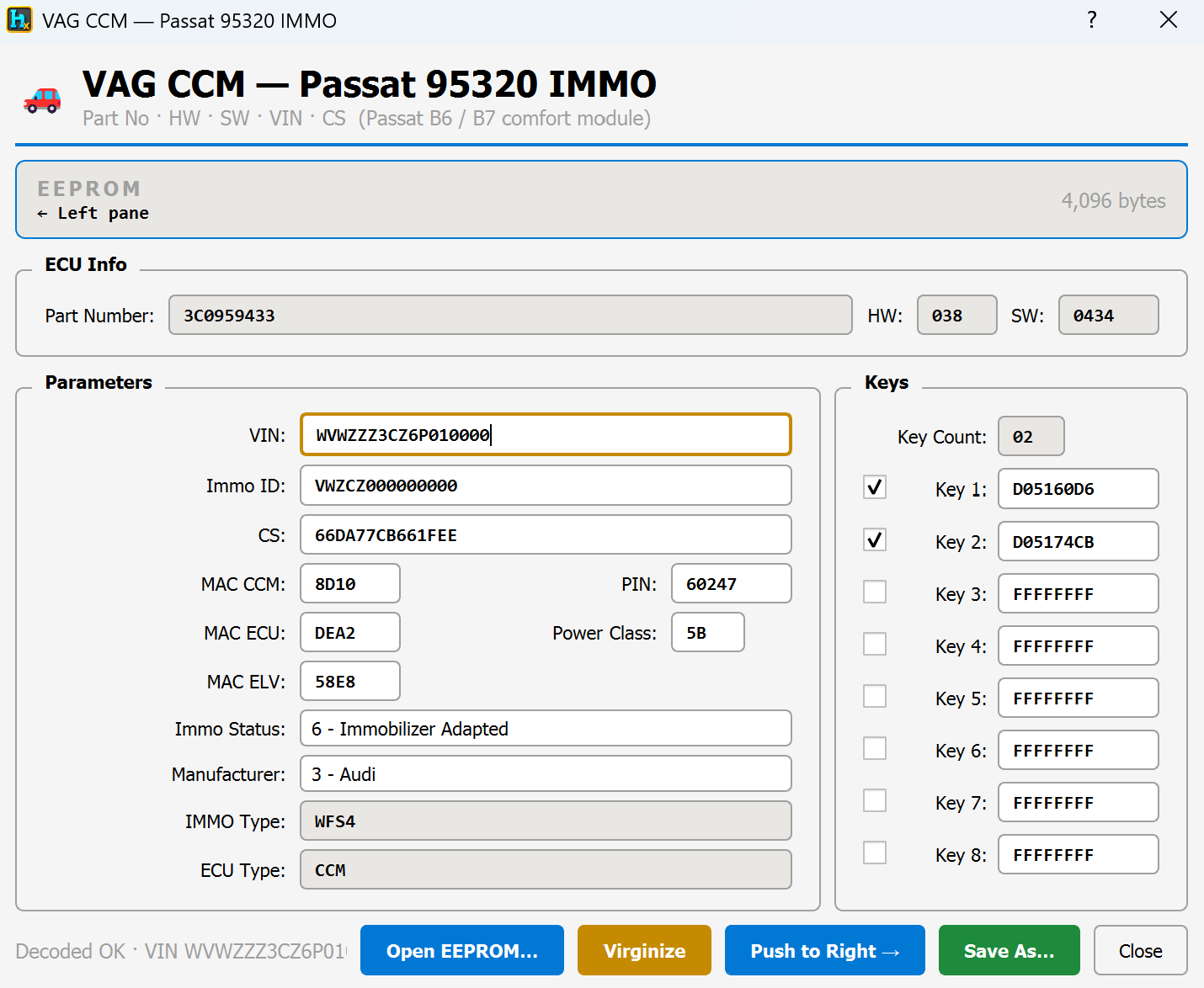This screenshot has height=988, width=1204.
Task: Select the MAC ELV field
Action: click(350, 681)
